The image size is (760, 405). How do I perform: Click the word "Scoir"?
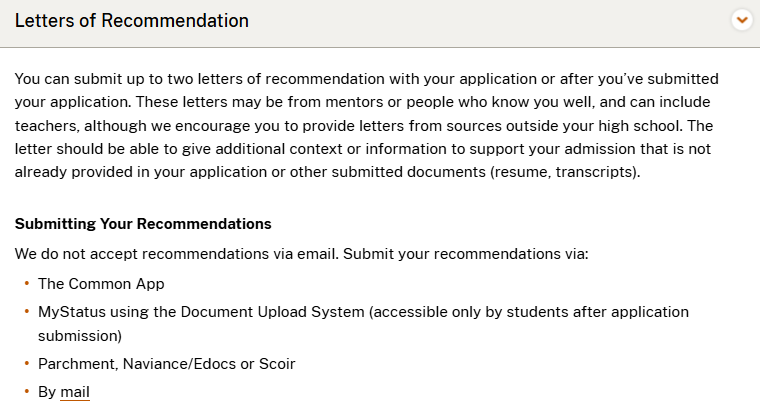click(x=275, y=364)
